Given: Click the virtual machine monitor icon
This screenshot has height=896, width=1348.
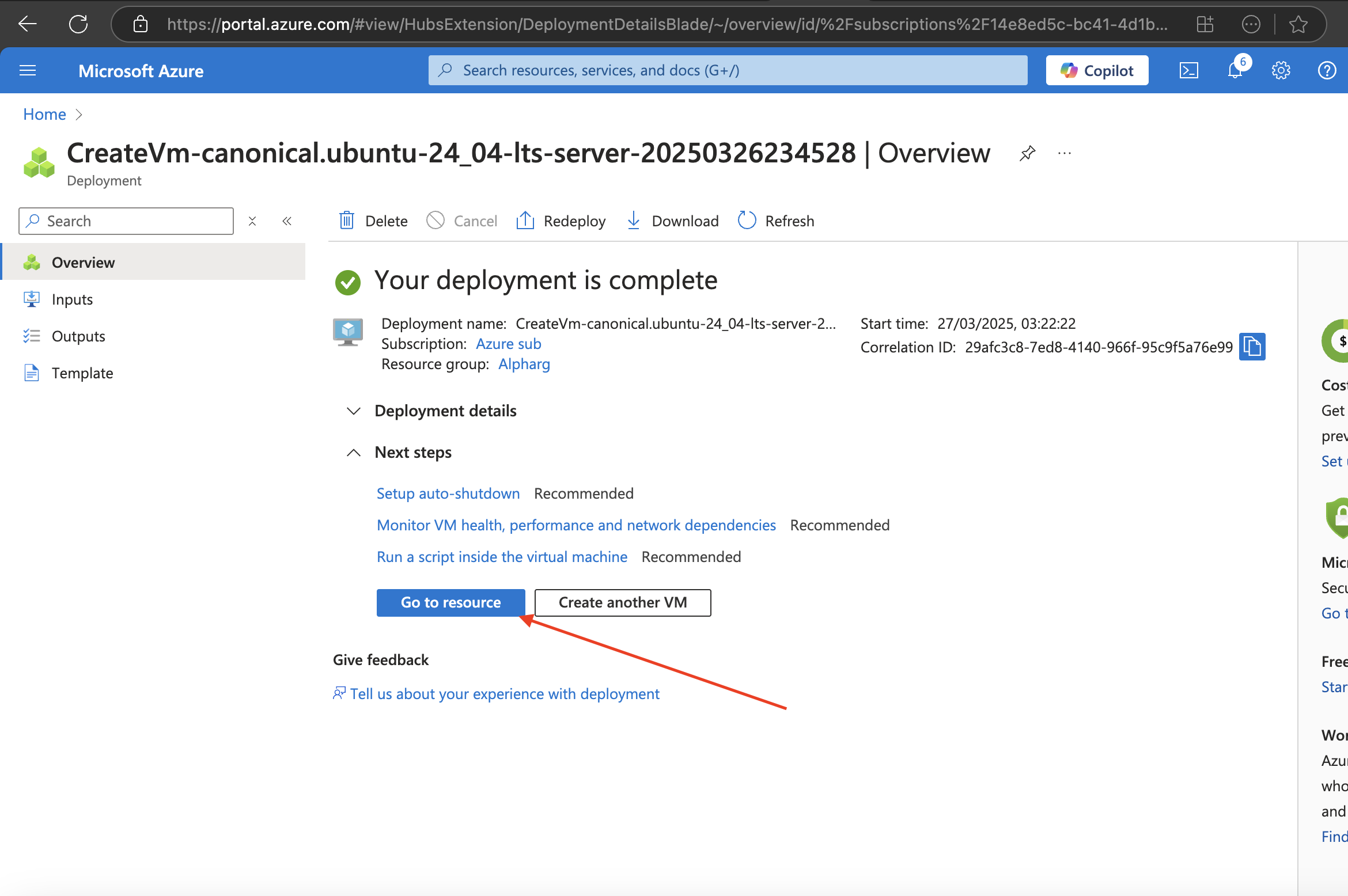Looking at the screenshot, I should pyautogui.click(x=348, y=332).
